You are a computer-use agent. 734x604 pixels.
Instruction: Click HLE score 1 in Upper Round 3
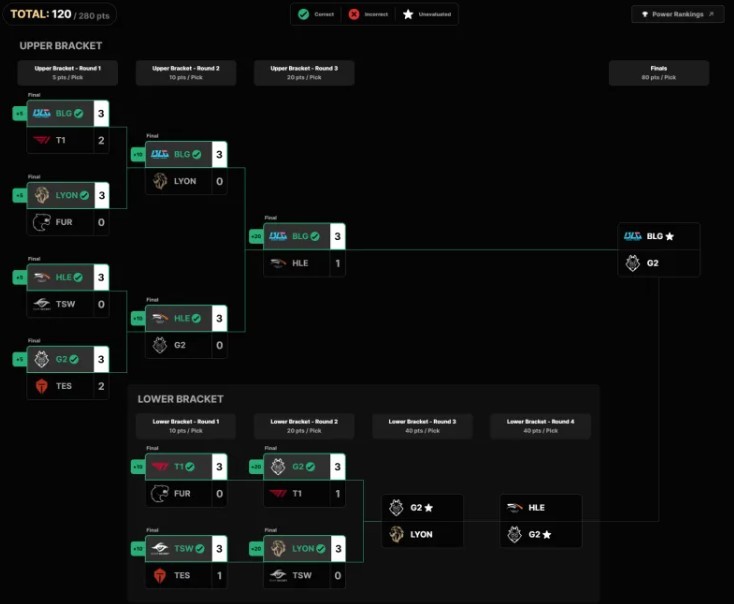[338, 263]
